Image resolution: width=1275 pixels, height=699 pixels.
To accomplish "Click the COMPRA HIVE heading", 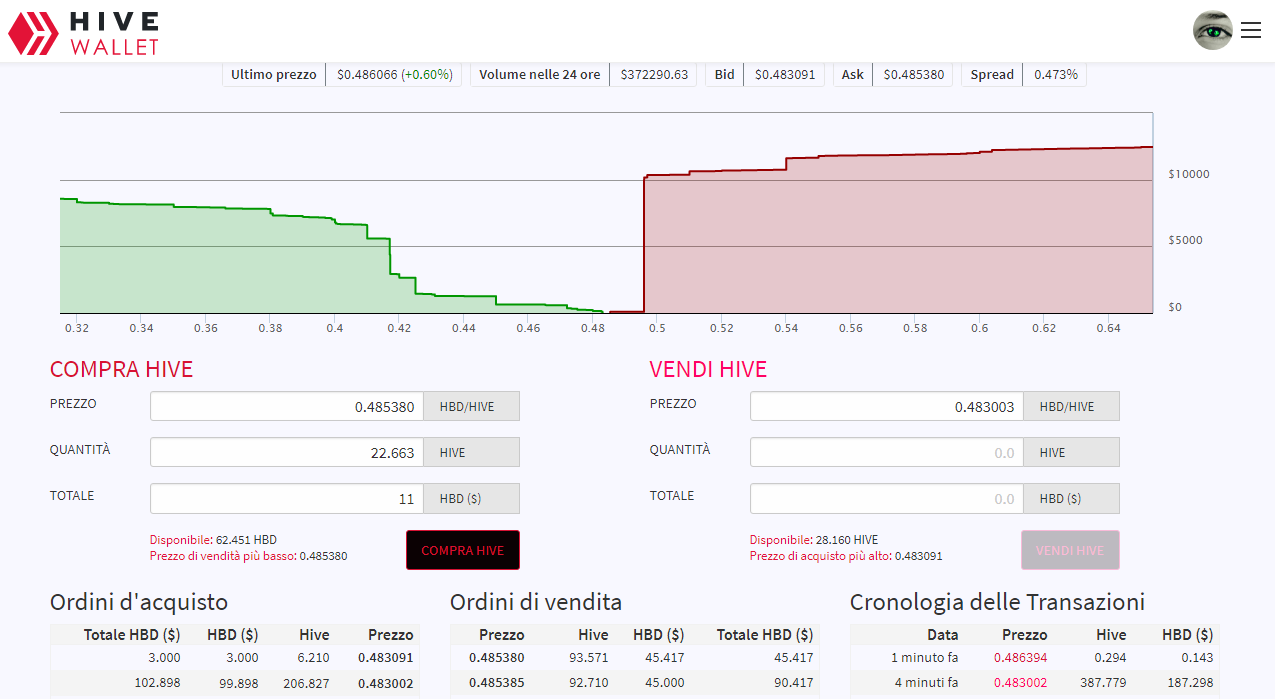I will point(121,370).
